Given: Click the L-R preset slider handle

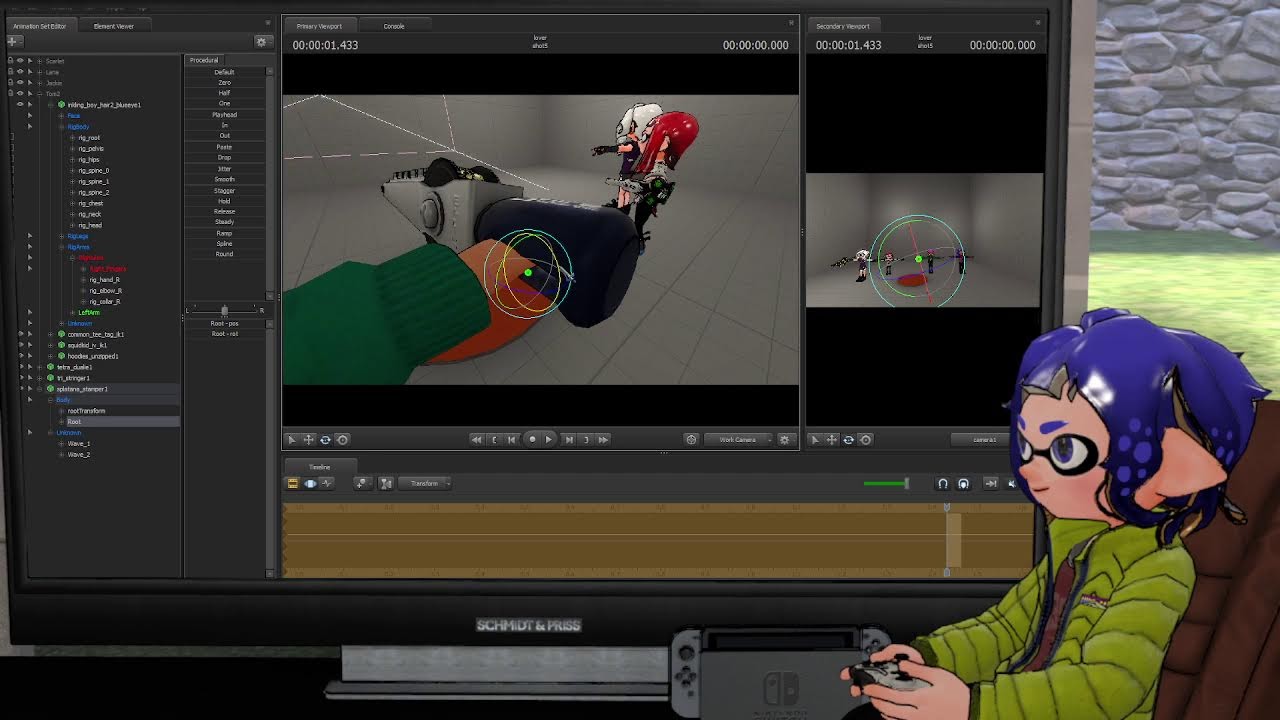Looking at the screenshot, I should [x=224, y=310].
